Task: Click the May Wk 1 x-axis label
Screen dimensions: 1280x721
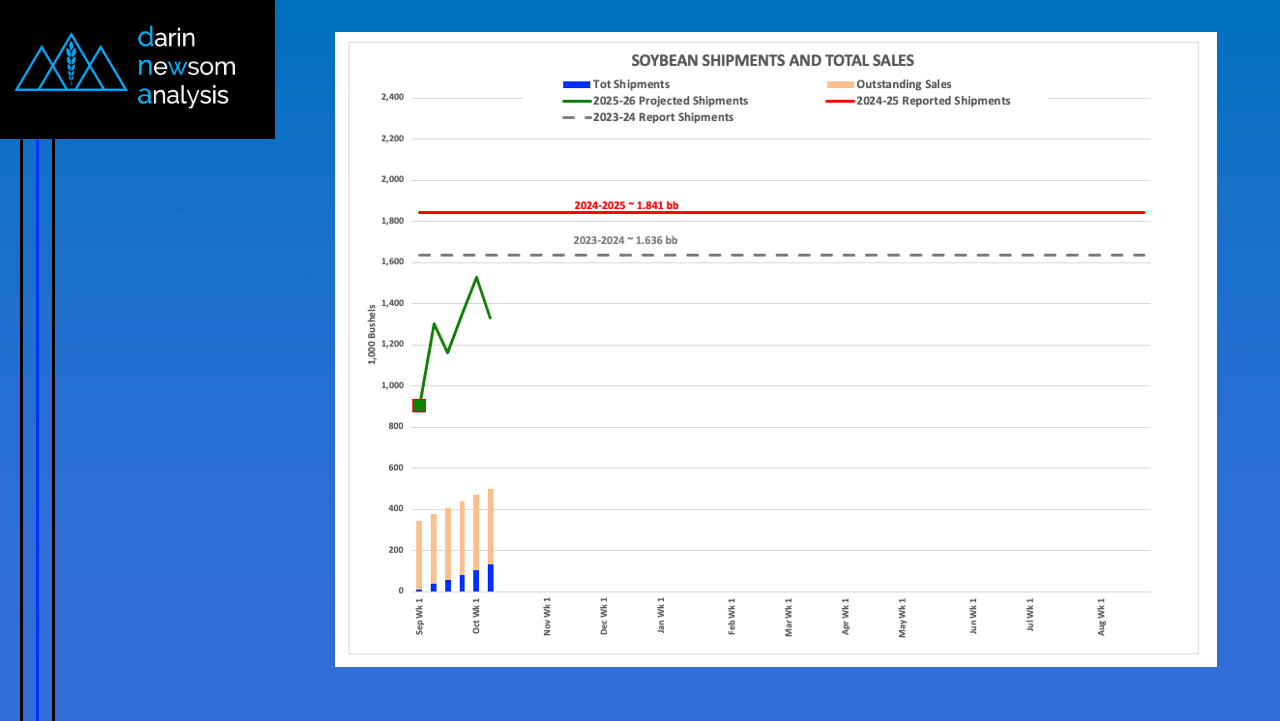Action: point(903,617)
